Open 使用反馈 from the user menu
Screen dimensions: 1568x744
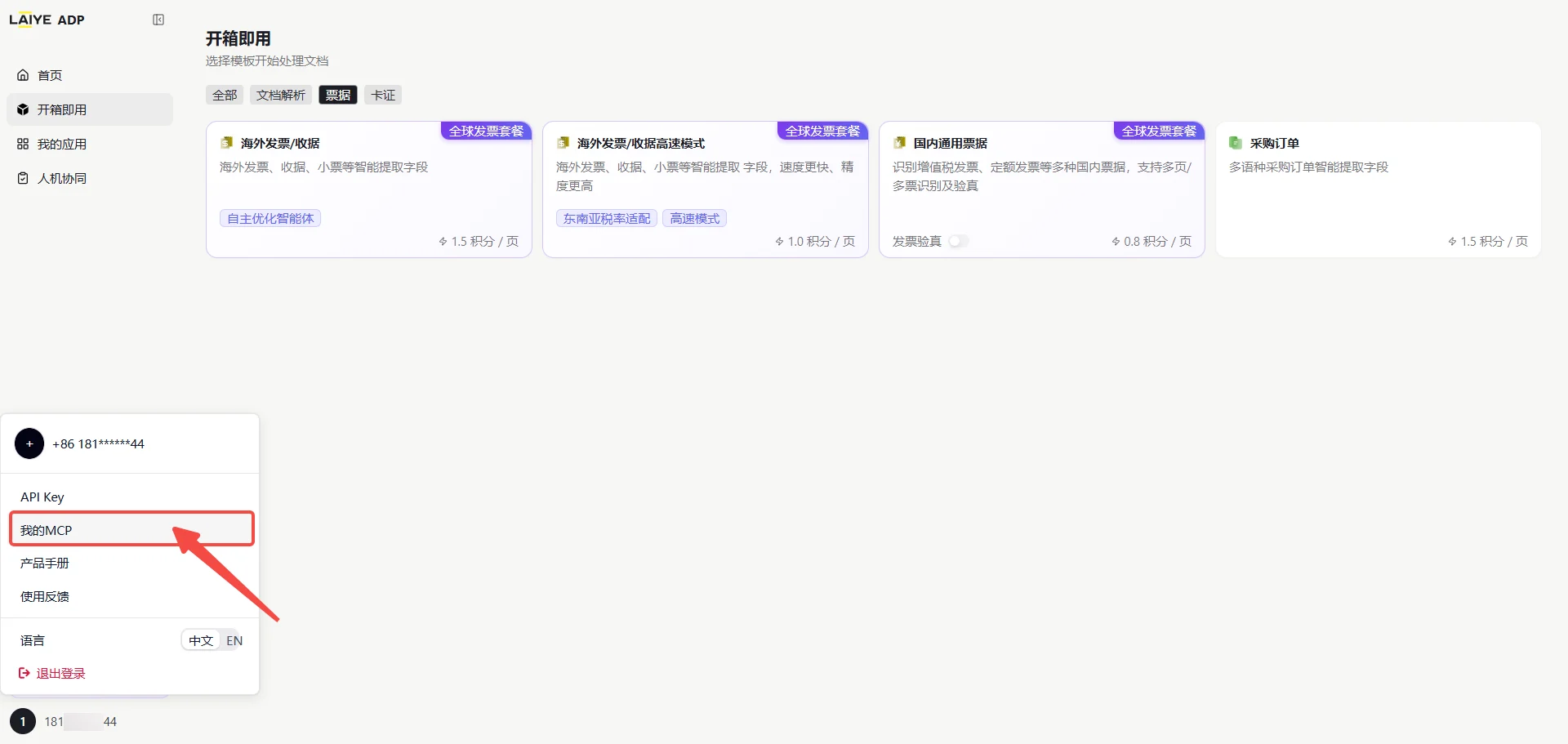[x=131, y=596]
